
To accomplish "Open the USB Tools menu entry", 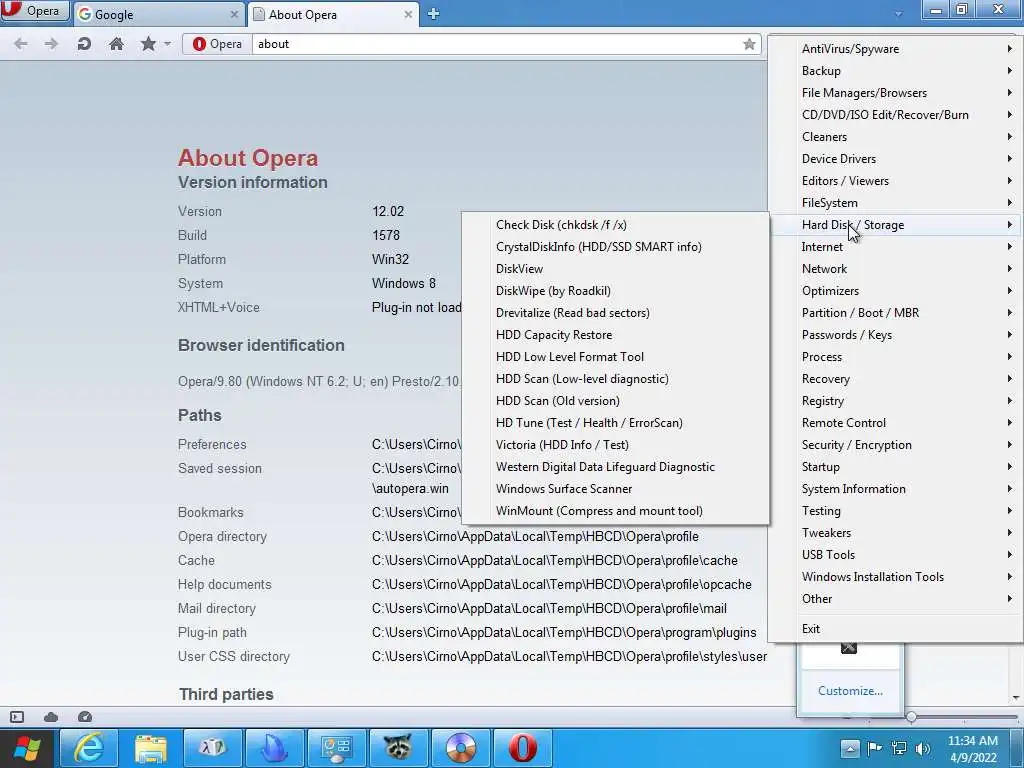I will point(893,555).
